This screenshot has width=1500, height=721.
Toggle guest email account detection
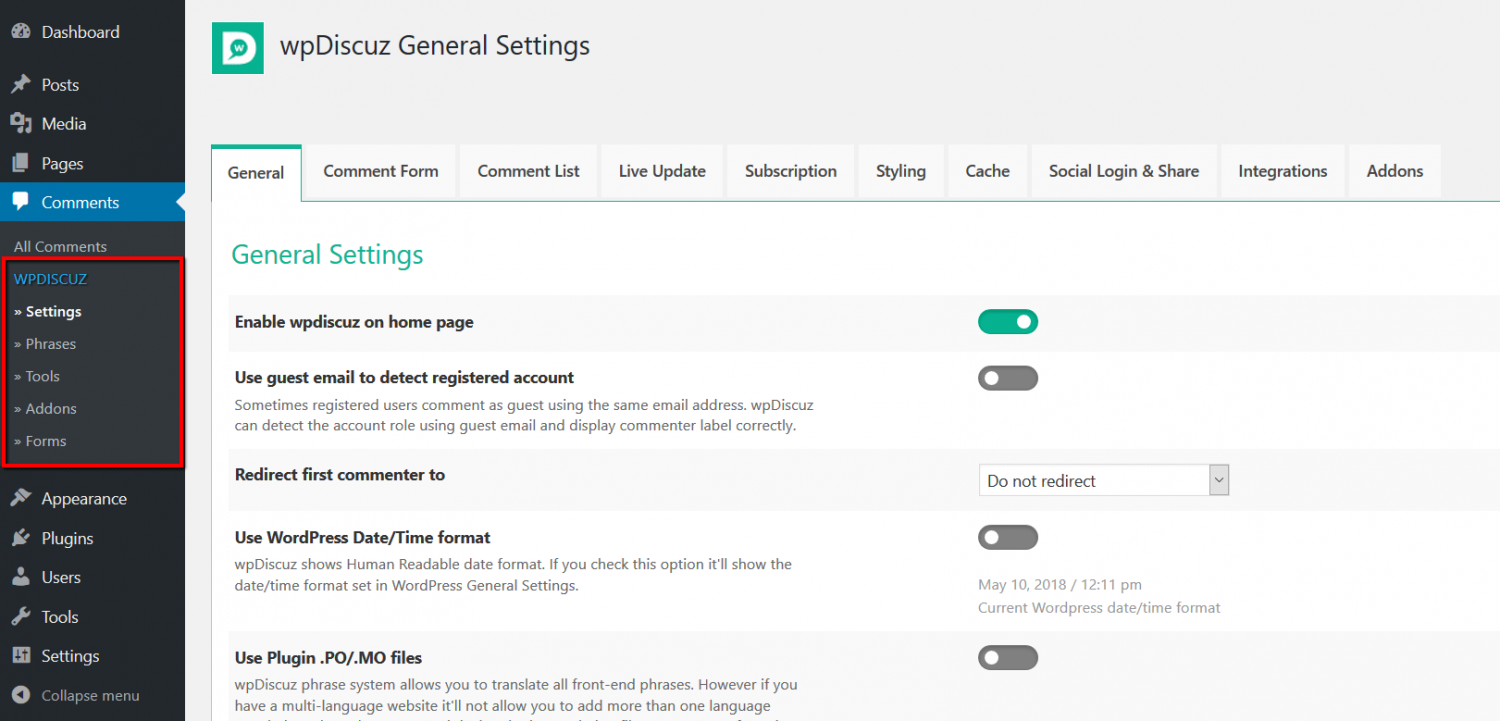[x=1008, y=377]
